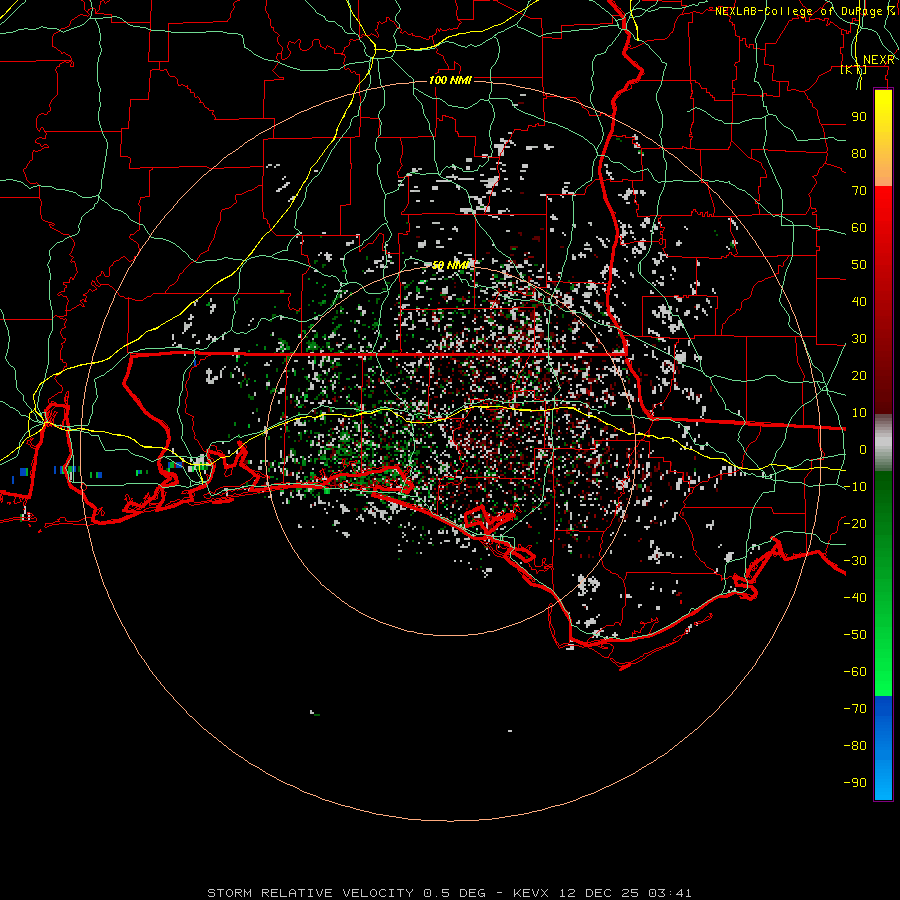Click the 20 label on the velocity scale
900x900 pixels.
pos(859,376)
